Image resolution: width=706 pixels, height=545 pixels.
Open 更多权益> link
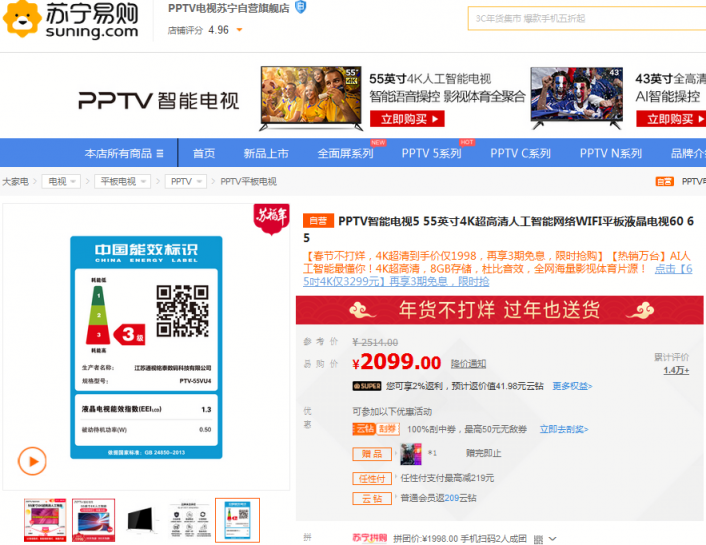coord(572,386)
